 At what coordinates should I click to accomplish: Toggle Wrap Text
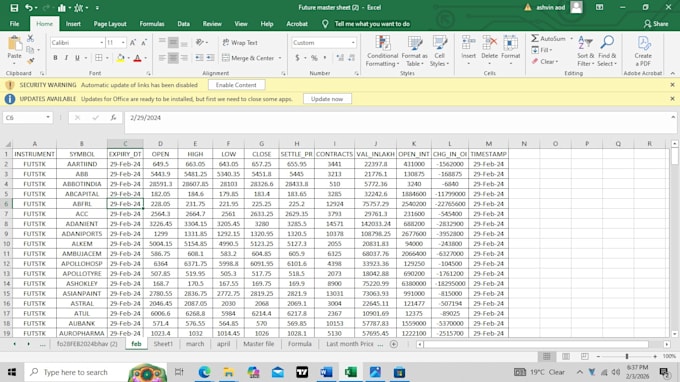[240, 42]
